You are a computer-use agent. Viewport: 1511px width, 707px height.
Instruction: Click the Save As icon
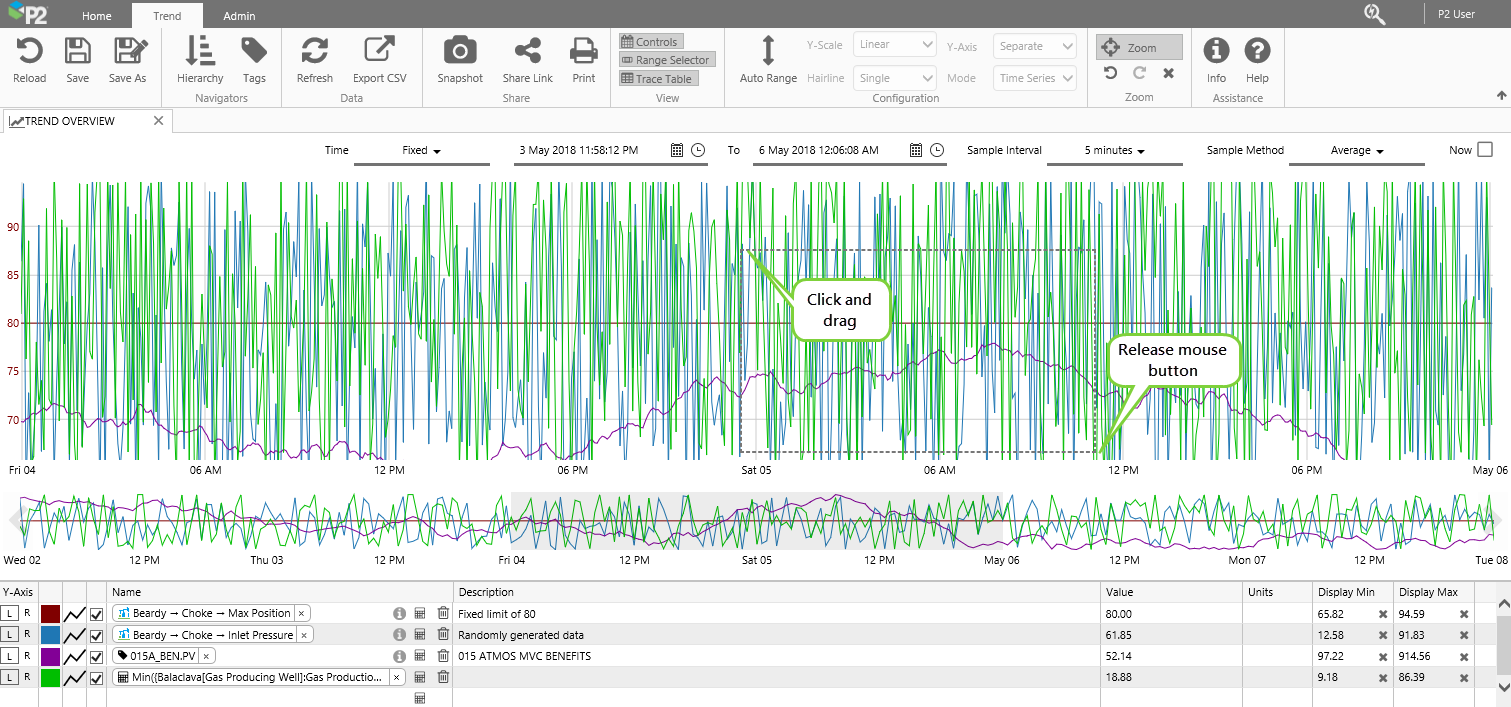coord(127,51)
